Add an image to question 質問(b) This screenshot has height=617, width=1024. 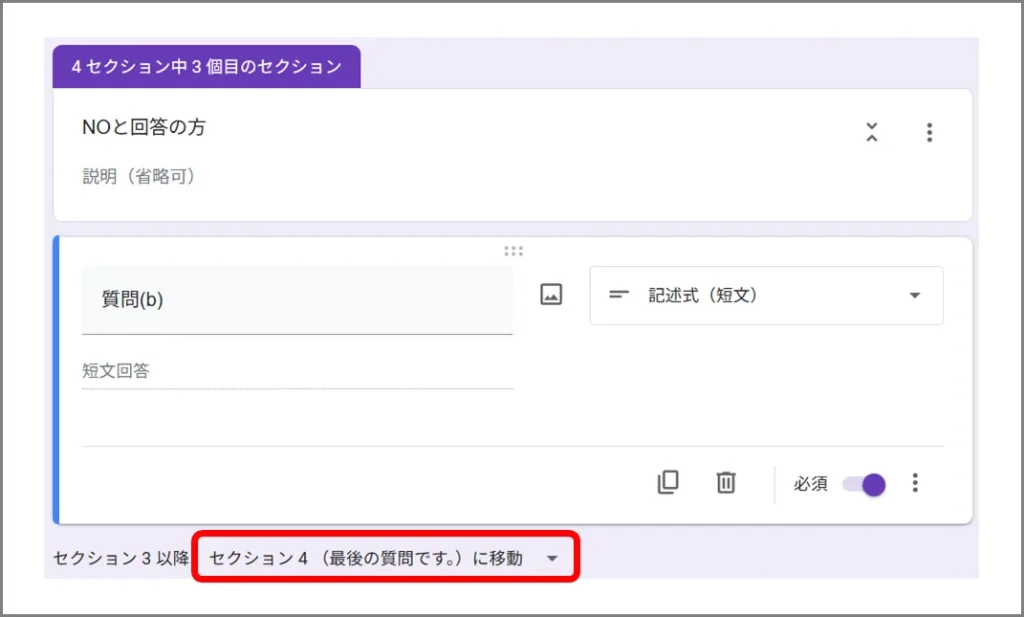551,295
